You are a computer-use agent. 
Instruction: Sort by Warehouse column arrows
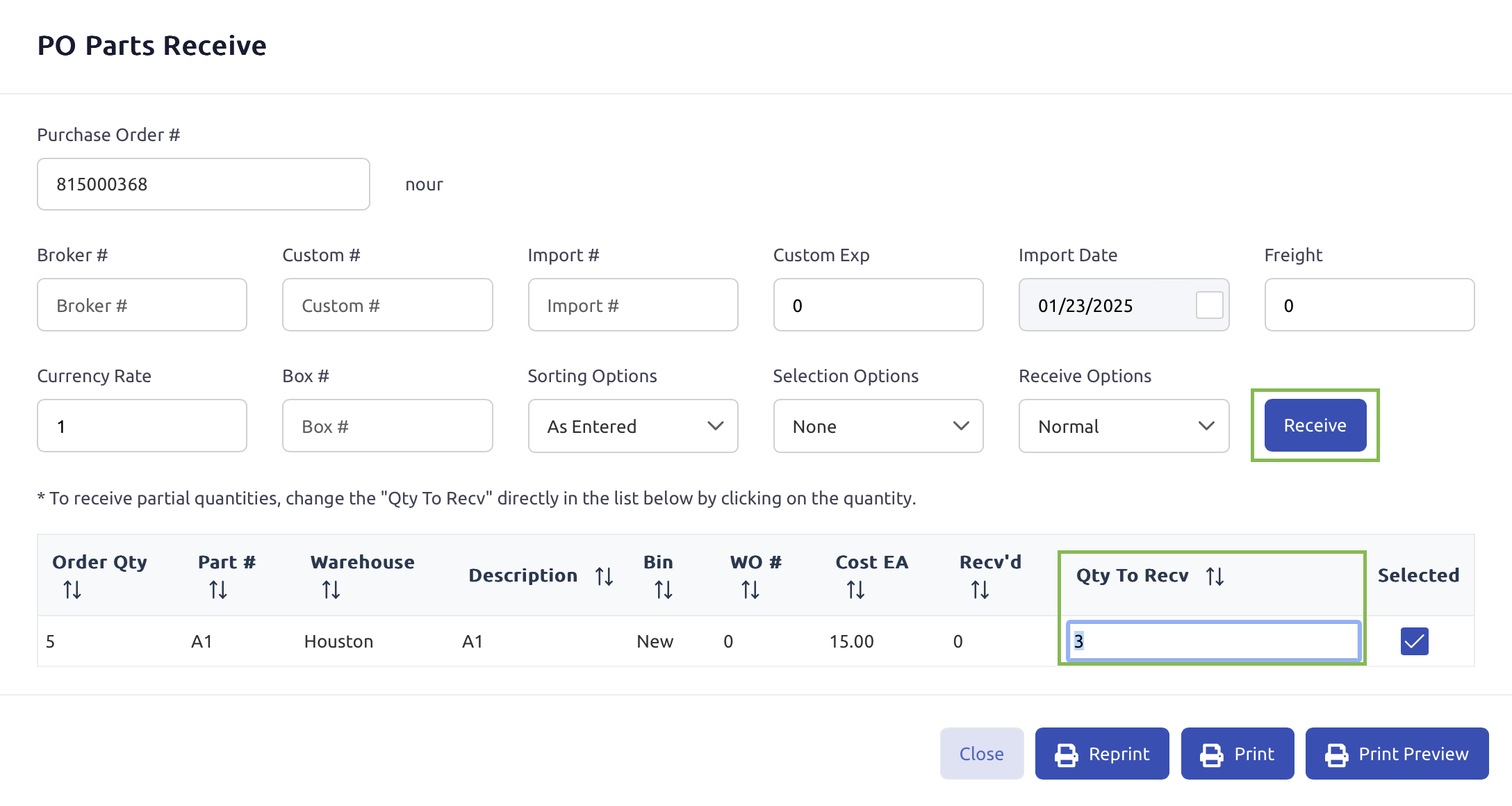pyautogui.click(x=331, y=590)
